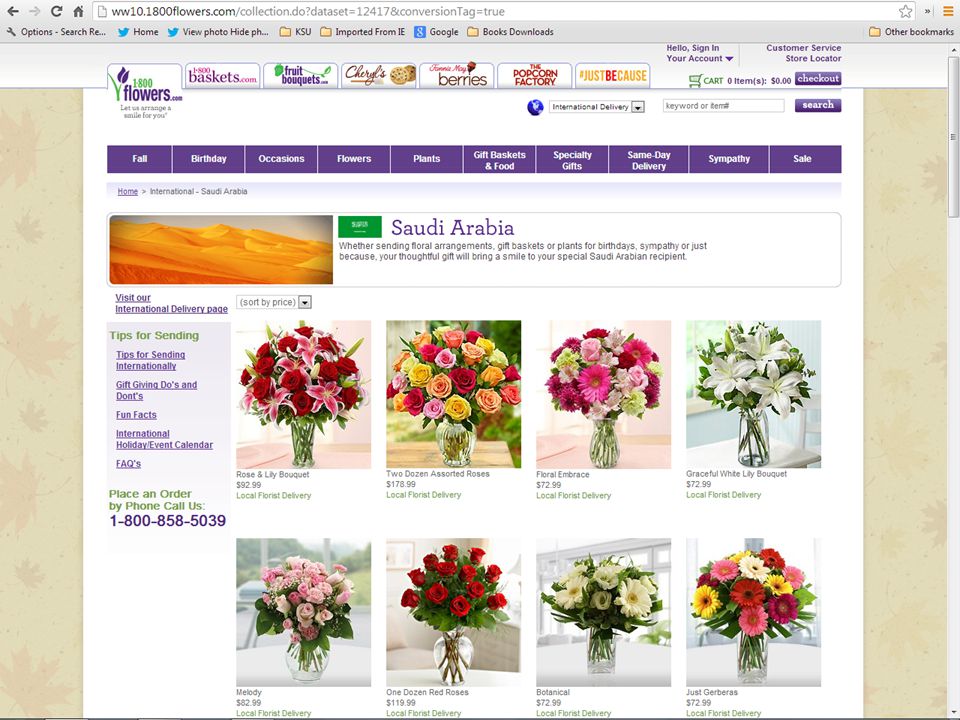Select One Dozen Red Roses photo
The width and height of the screenshot is (960, 720).
454,612
